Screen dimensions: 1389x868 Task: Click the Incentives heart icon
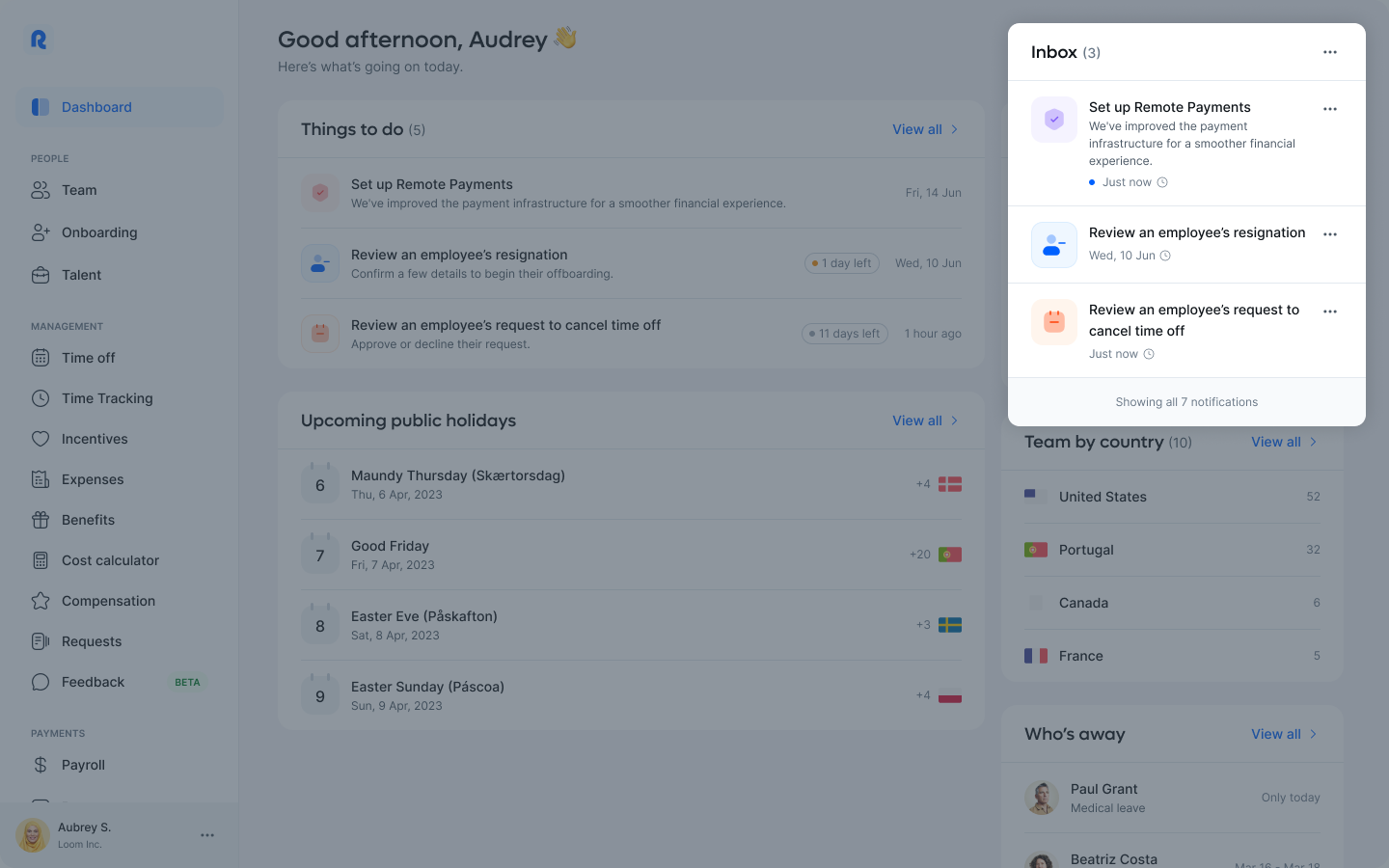point(41,439)
